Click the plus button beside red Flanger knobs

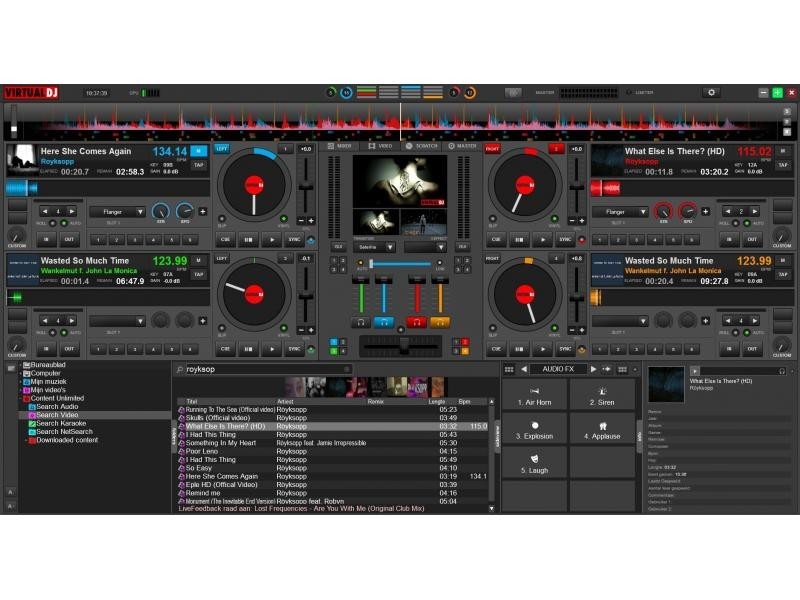click(x=705, y=211)
